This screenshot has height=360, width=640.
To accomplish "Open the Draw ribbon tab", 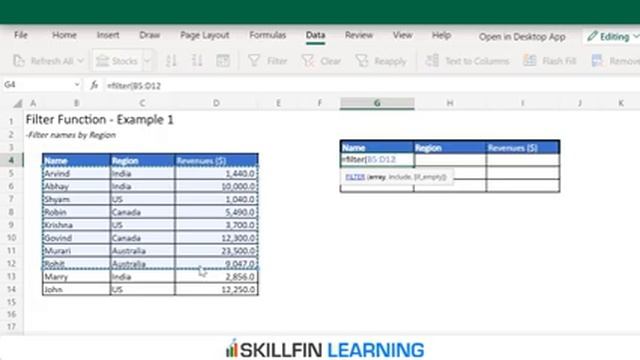I will coord(149,36).
